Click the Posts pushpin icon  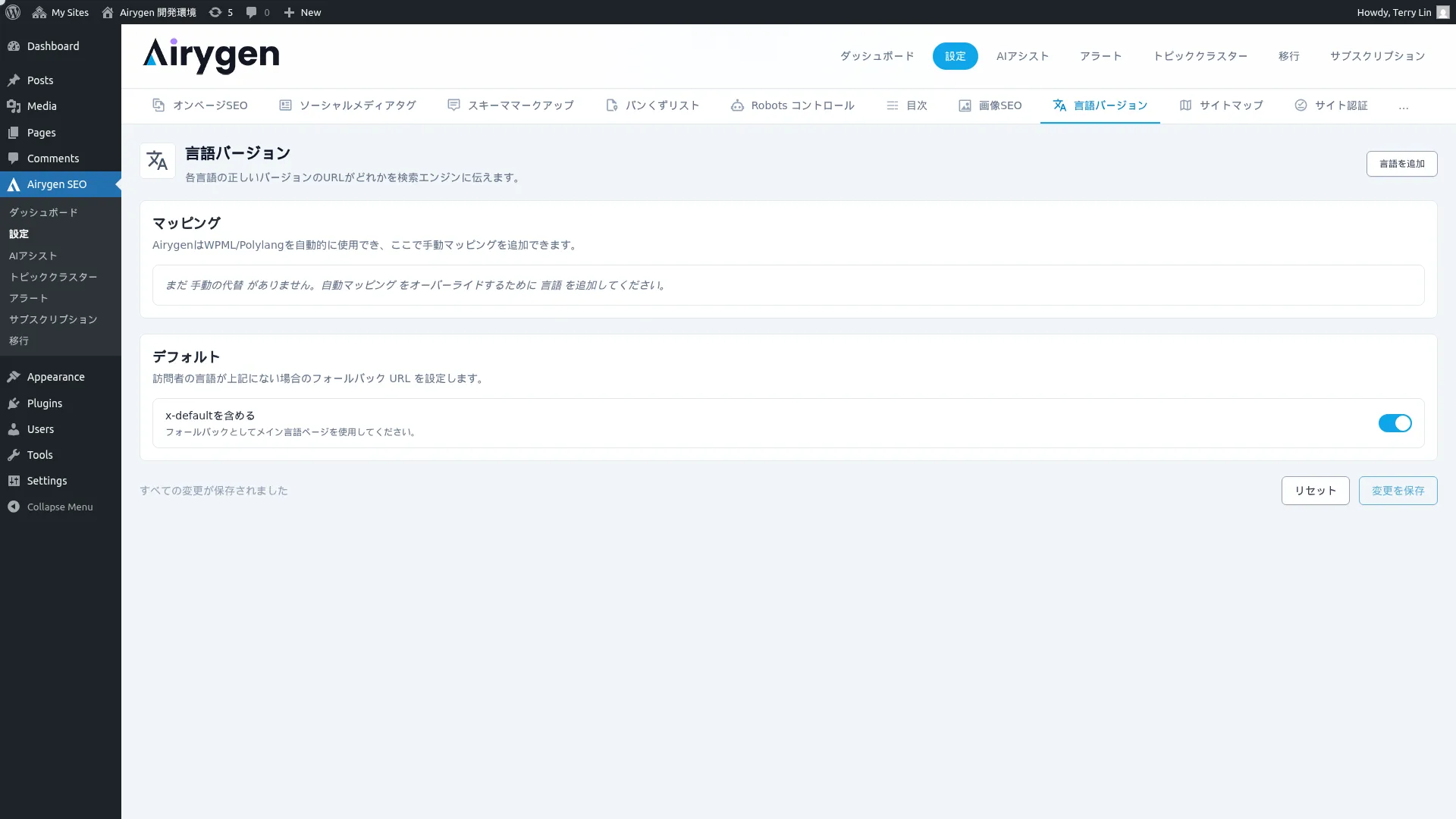14,80
